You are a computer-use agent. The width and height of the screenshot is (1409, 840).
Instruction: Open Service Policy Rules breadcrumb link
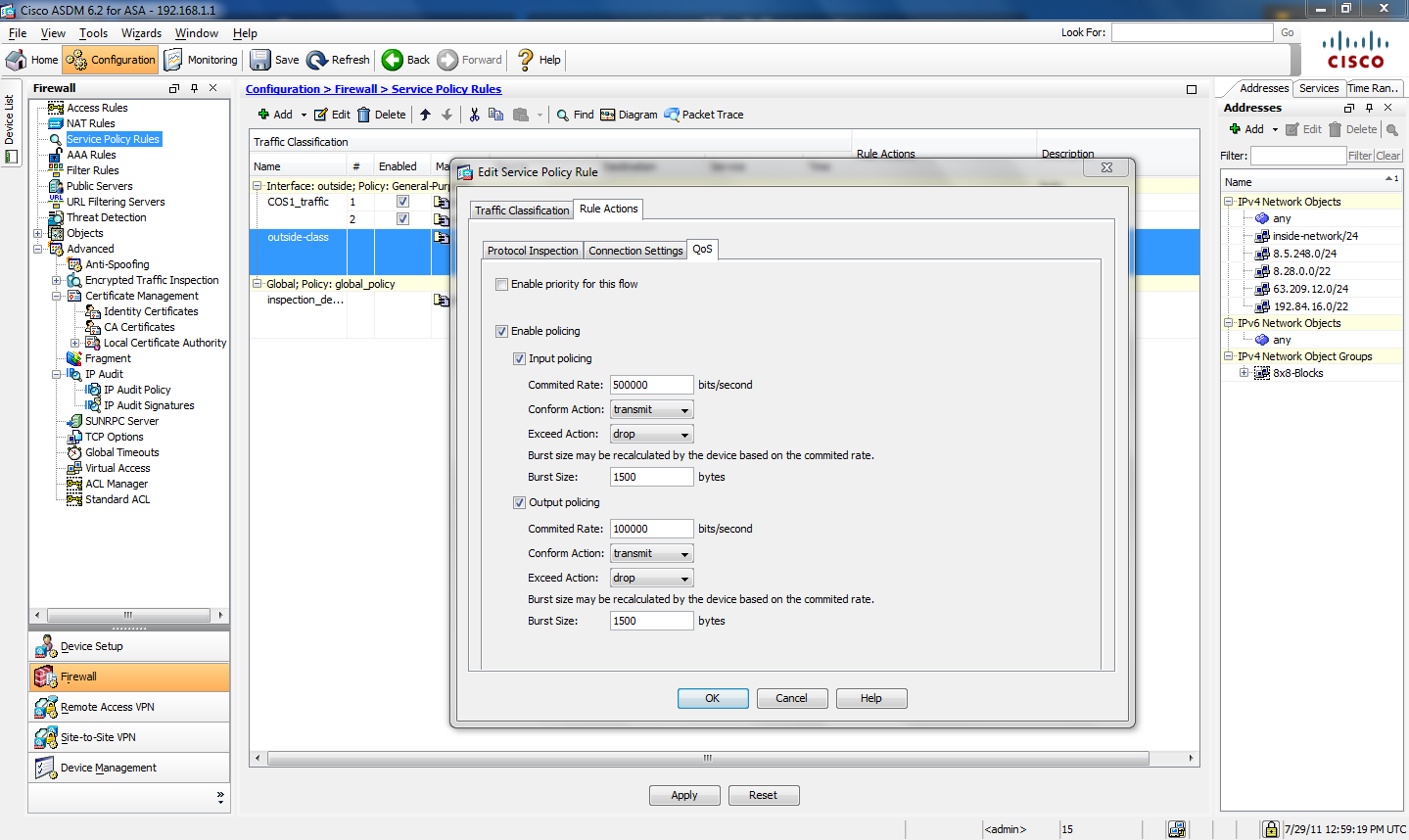446,89
